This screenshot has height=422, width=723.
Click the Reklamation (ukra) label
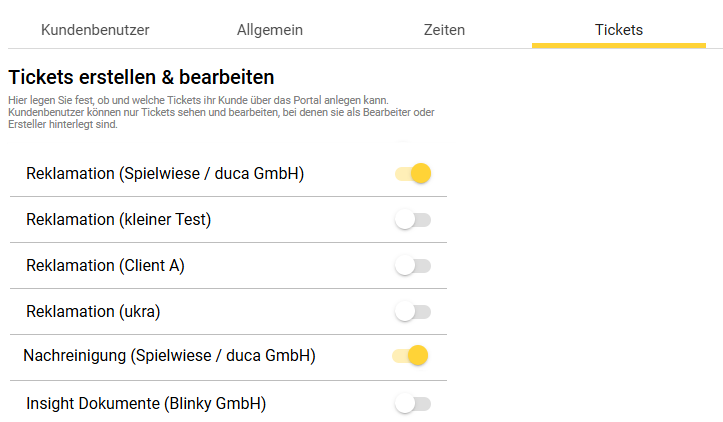93,312
